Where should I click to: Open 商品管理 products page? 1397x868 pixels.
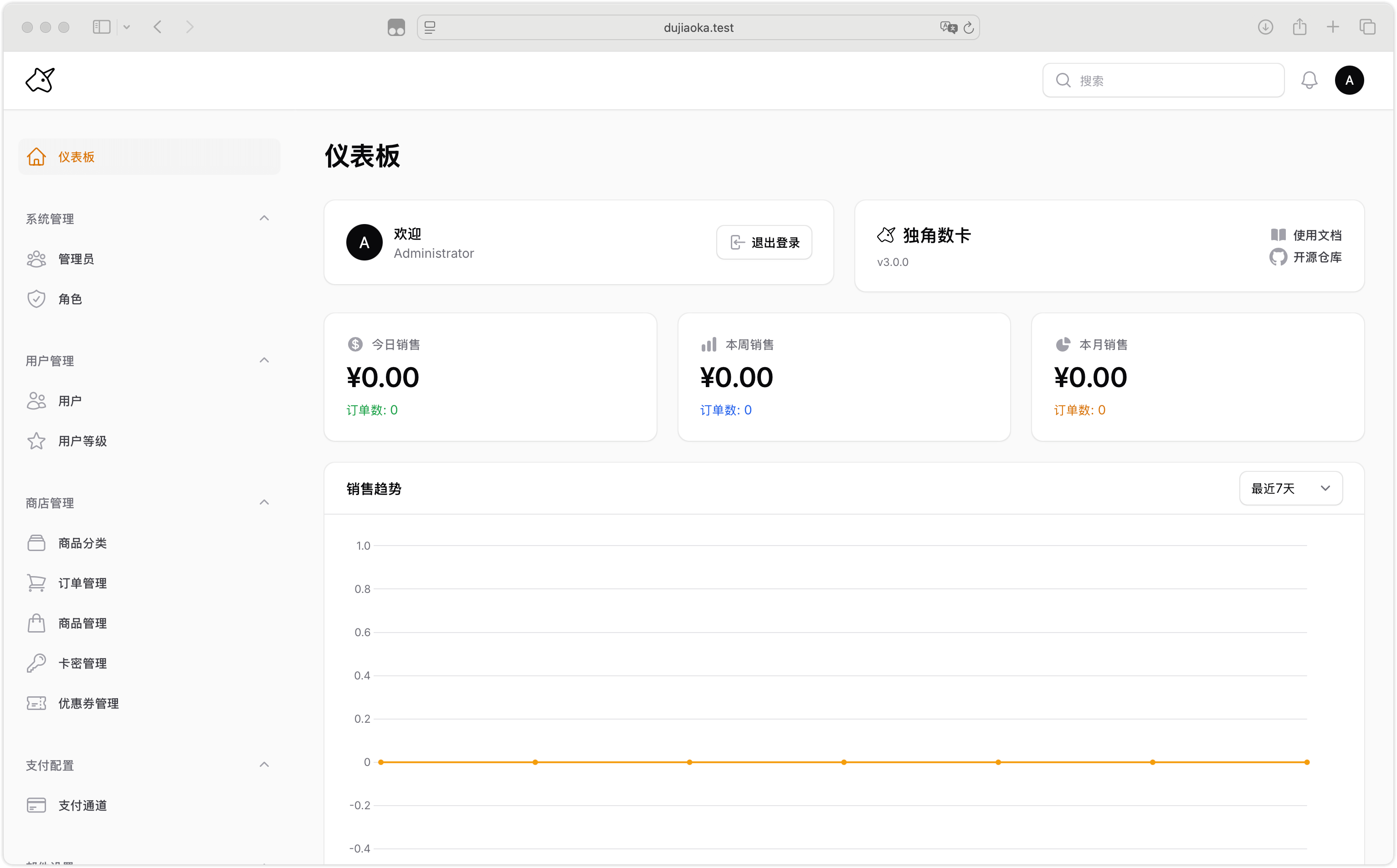click(149, 623)
